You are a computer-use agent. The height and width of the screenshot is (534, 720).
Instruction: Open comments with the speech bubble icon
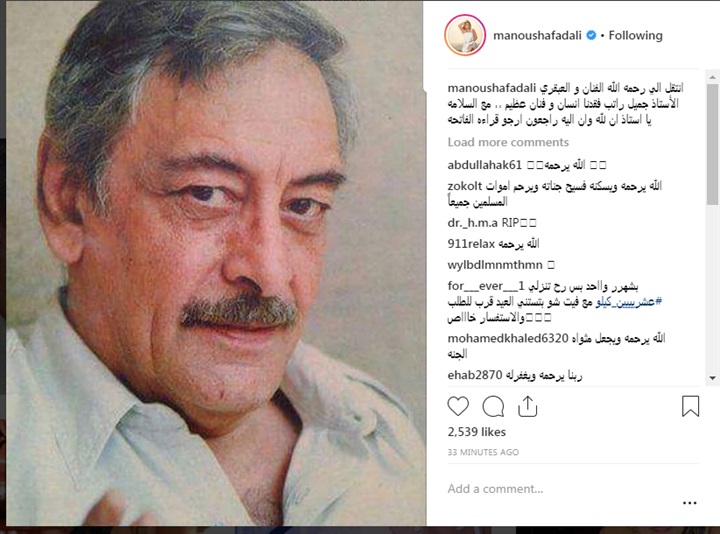pyautogui.click(x=493, y=406)
